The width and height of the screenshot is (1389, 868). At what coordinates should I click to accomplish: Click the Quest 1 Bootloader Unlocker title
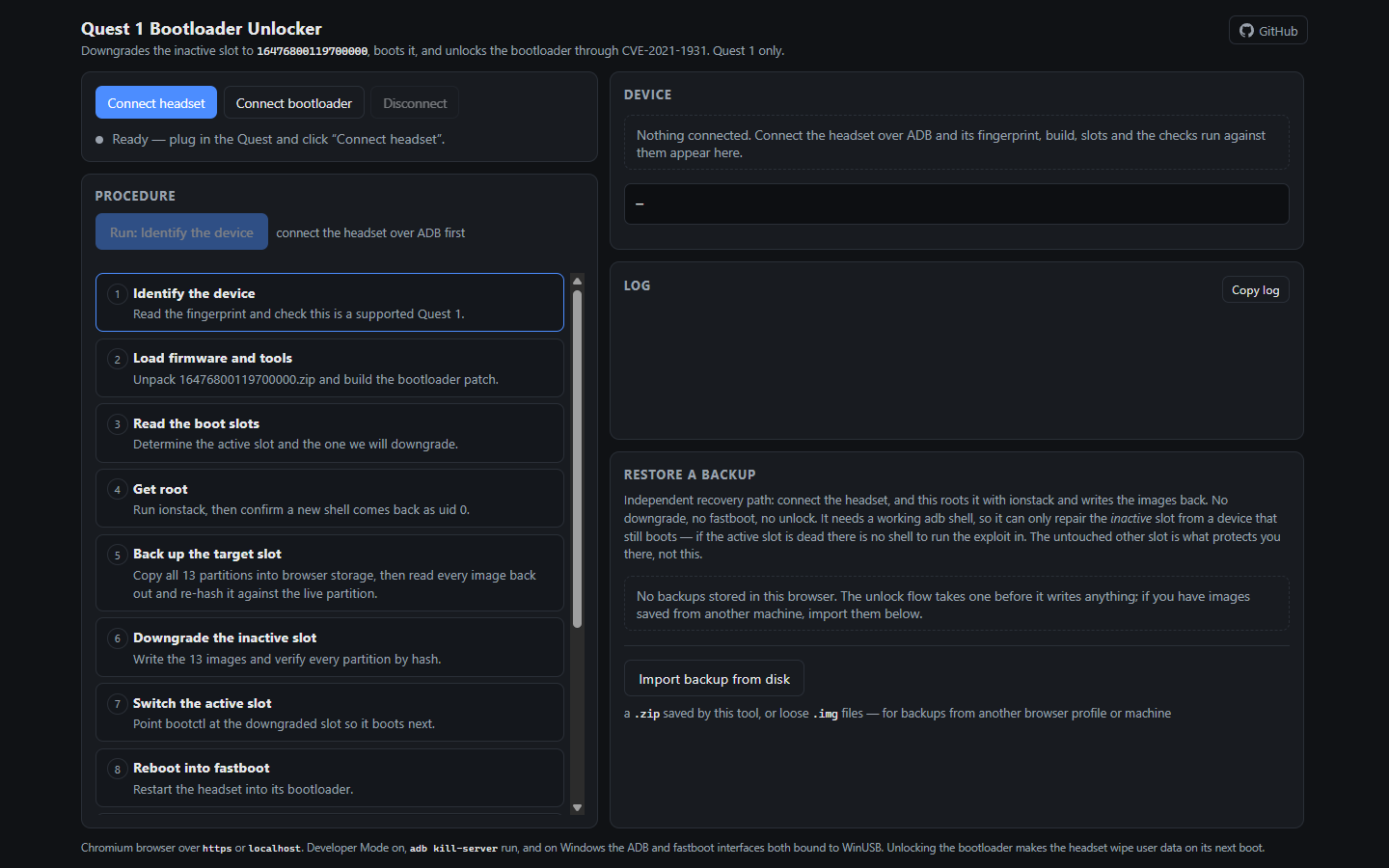click(202, 29)
